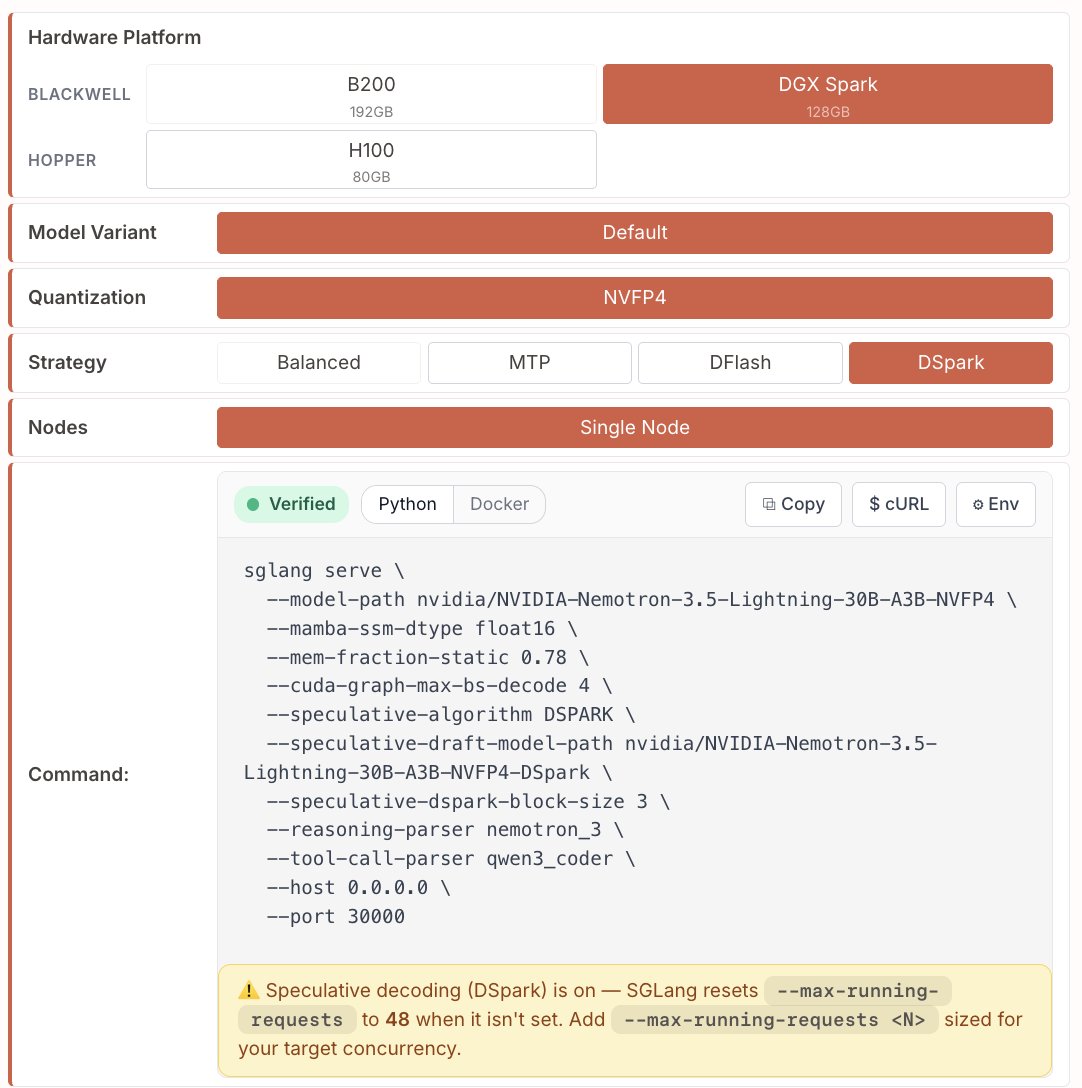Click the --max-running-requests <N> code snippet

pos(775,1020)
